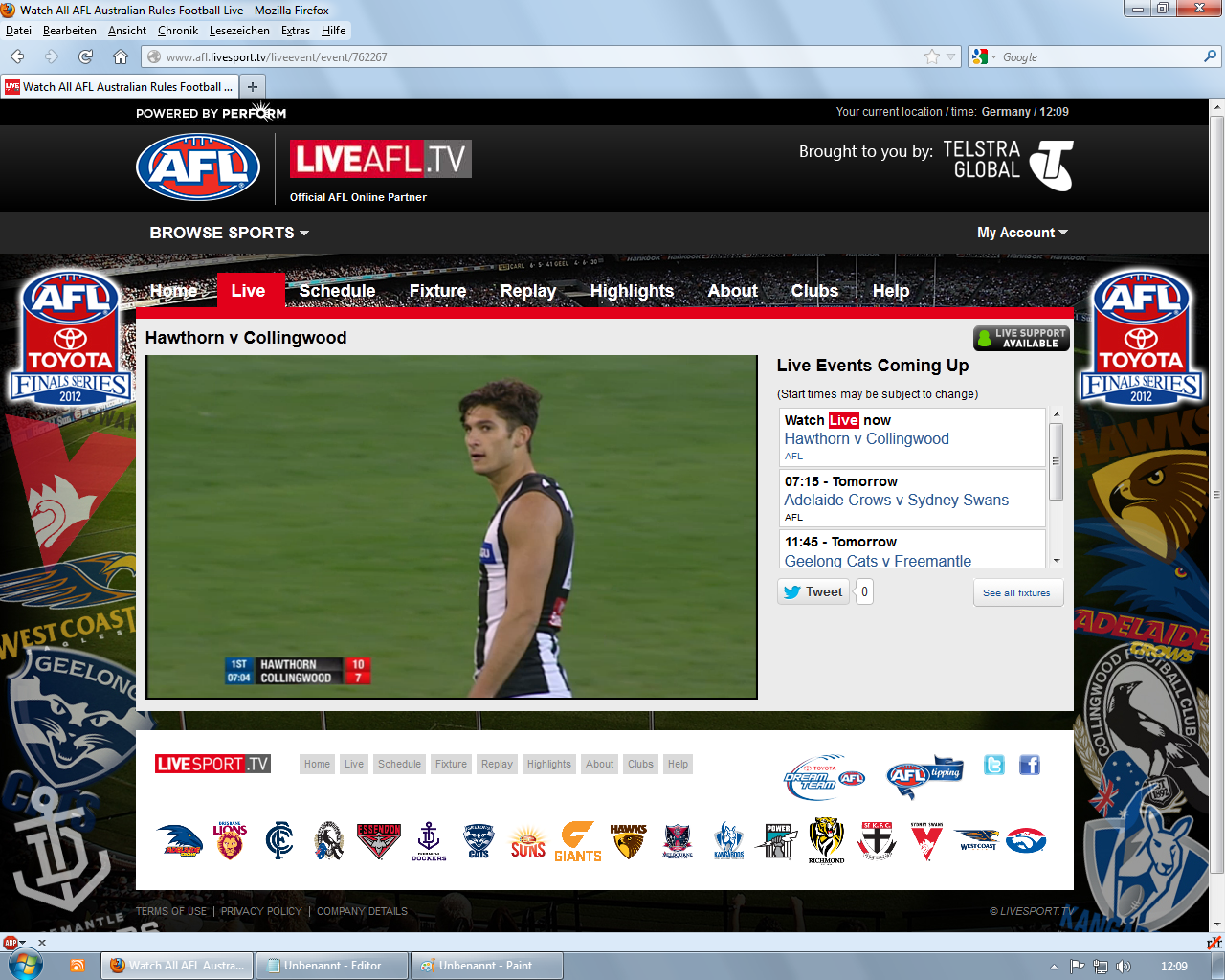
Task: Open the West Coast Eagles logo
Action: 977,839
